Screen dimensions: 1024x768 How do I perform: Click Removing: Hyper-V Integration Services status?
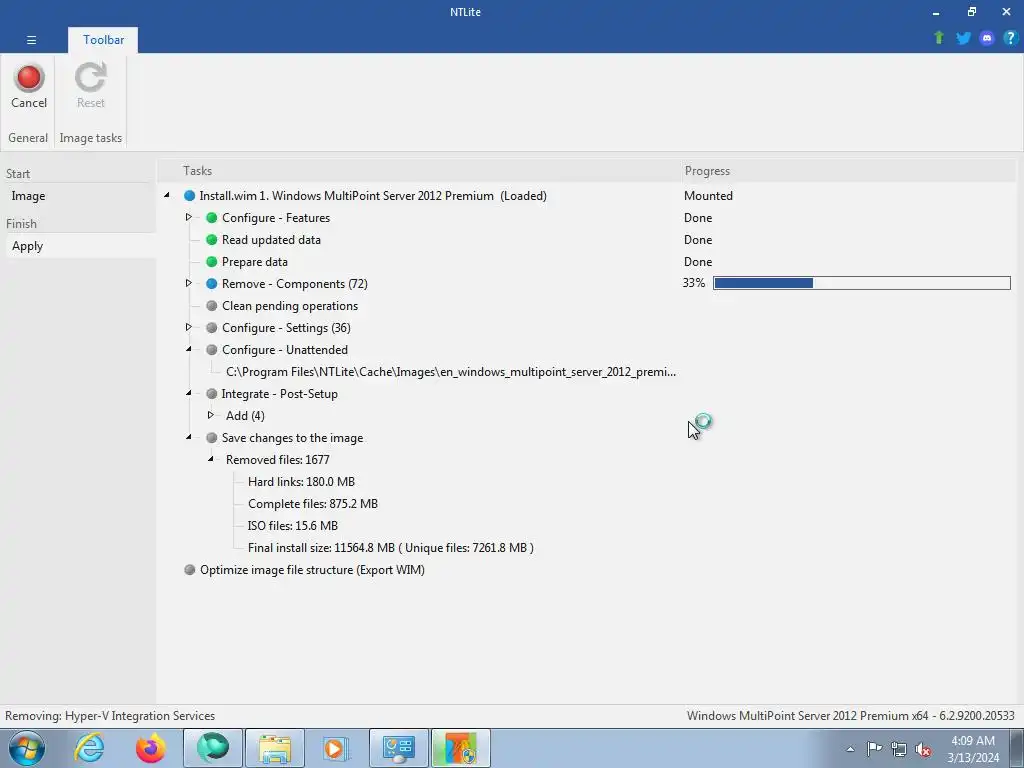coord(110,716)
